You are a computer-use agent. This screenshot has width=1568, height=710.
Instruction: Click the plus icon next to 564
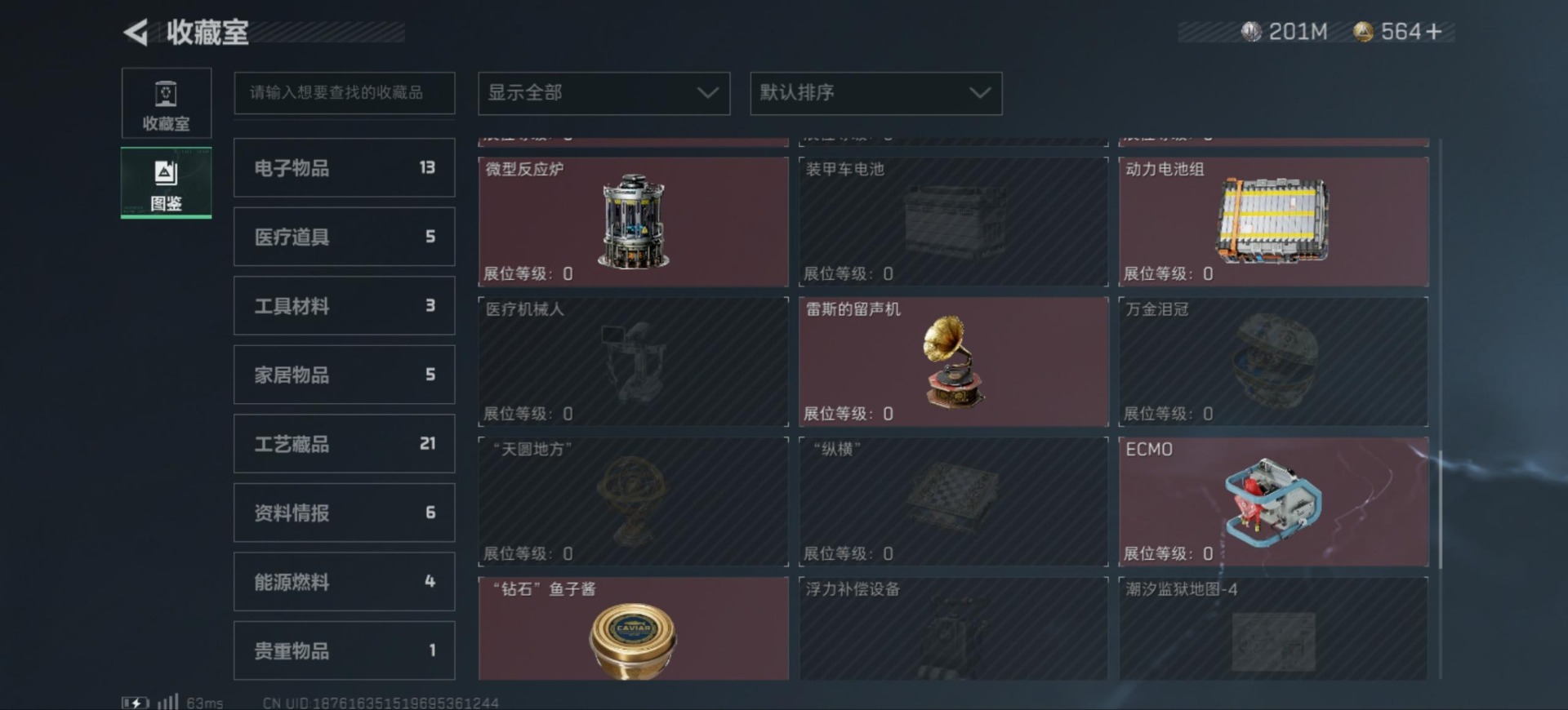(x=1434, y=32)
